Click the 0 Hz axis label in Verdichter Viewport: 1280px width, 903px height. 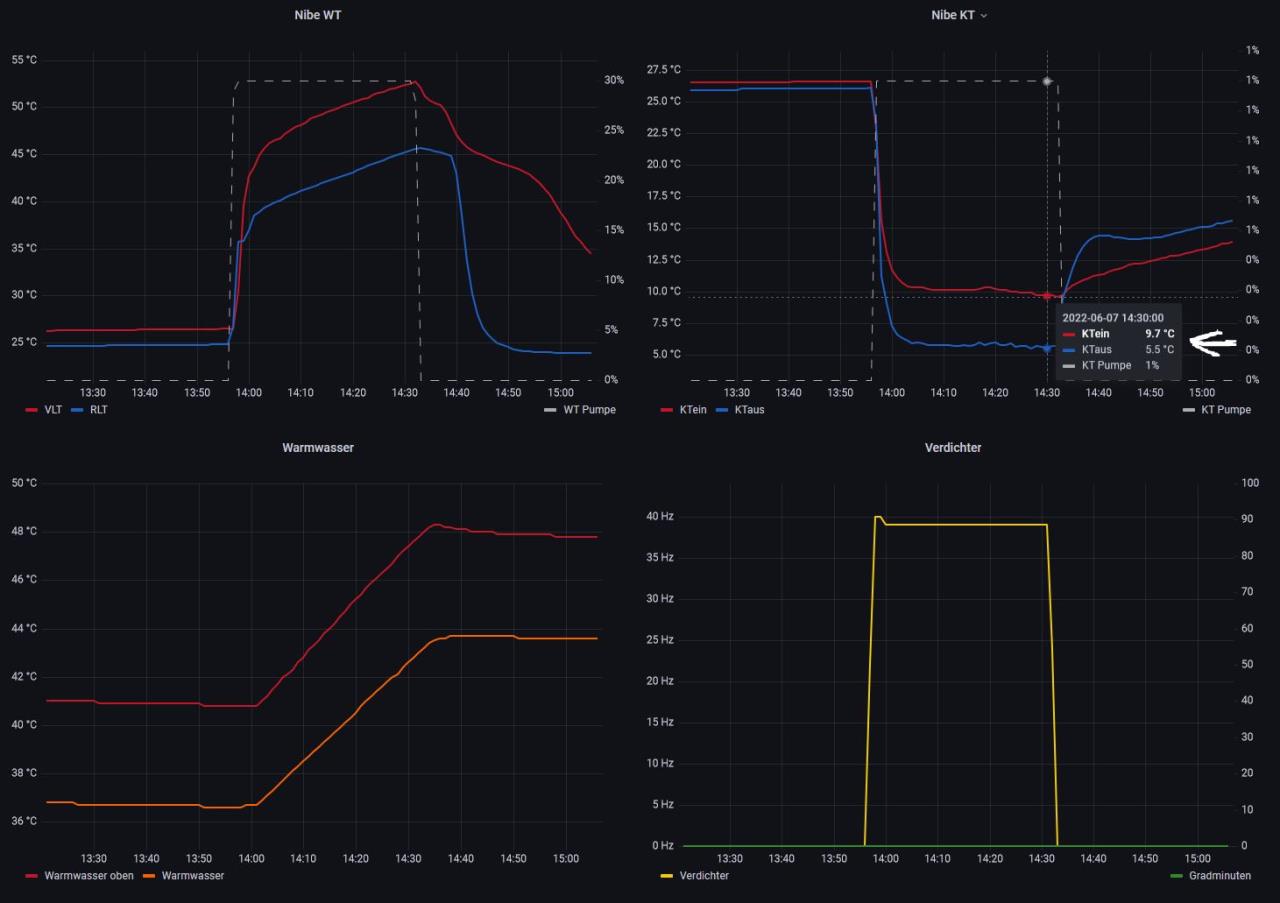click(663, 845)
